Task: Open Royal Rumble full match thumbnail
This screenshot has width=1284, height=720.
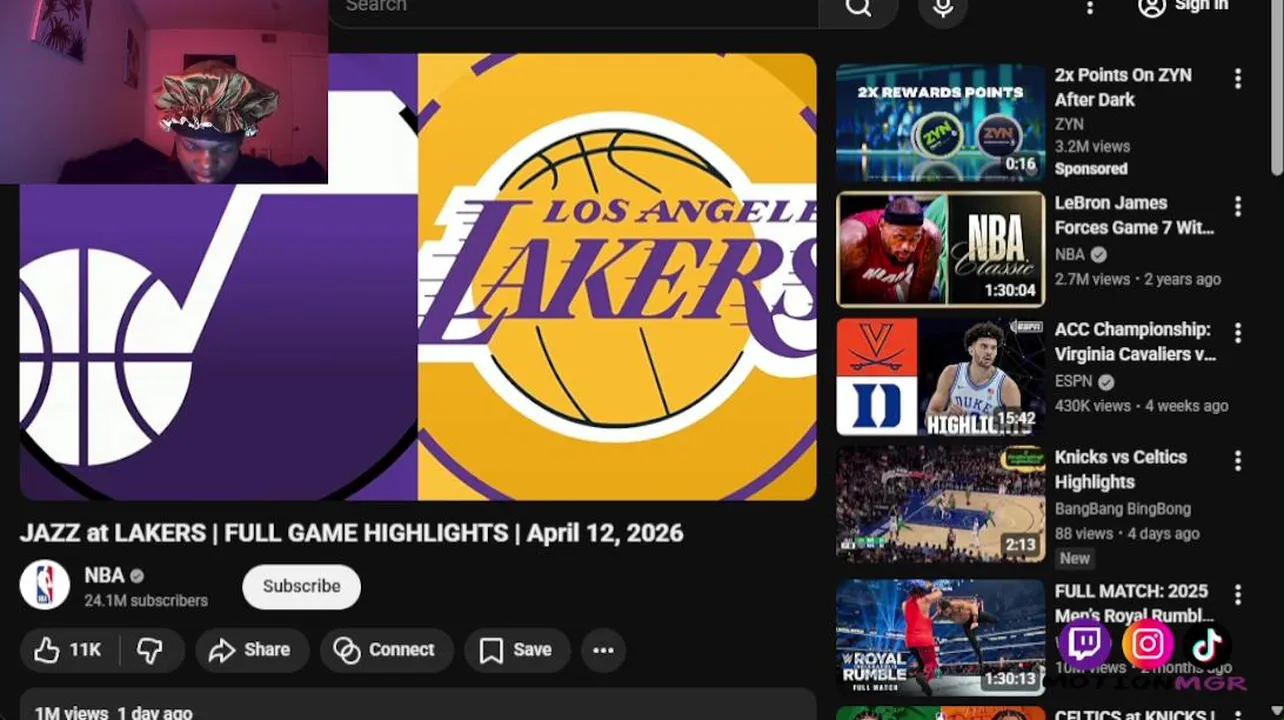Action: tap(940, 638)
